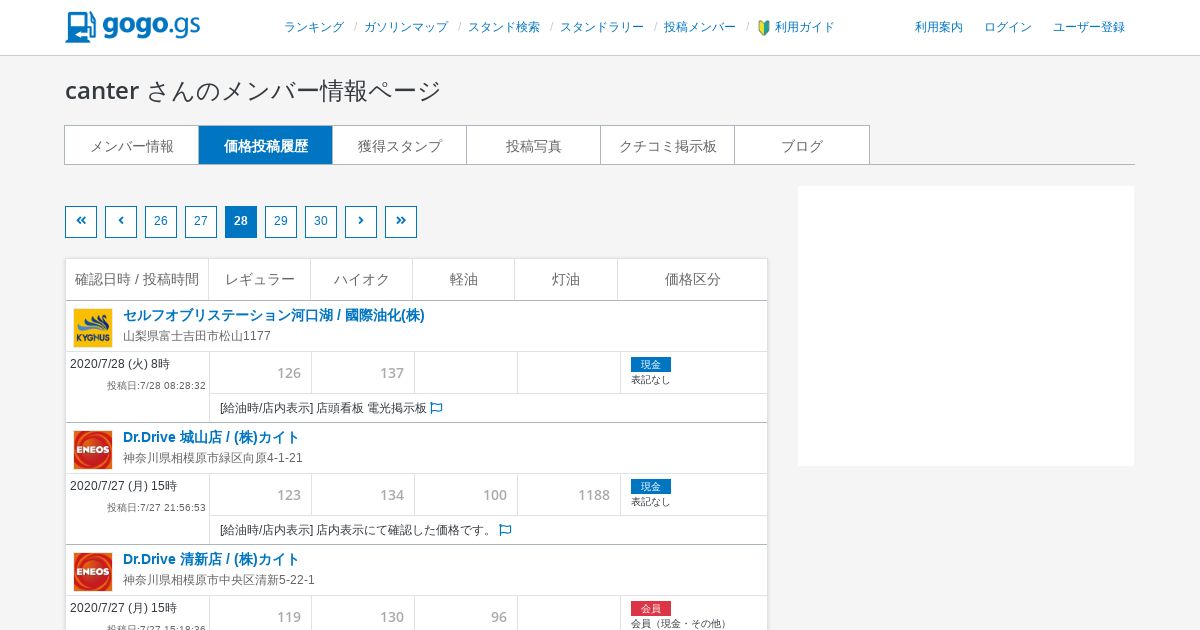The image size is (1200, 630).
Task: Open スタンド検索 in top navigation
Action: click(504, 27)
